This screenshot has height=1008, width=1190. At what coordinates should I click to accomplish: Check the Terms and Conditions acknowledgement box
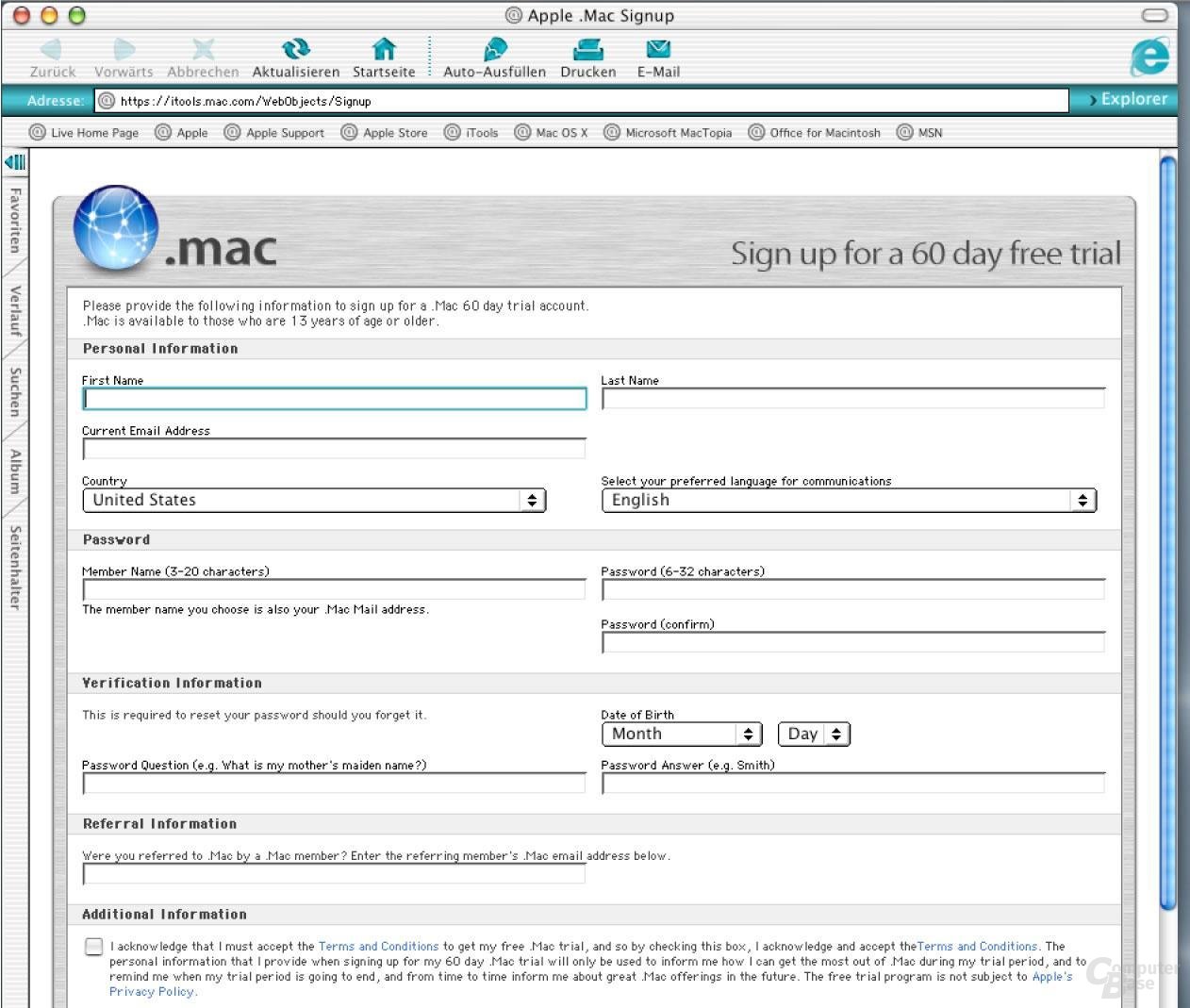93,946
